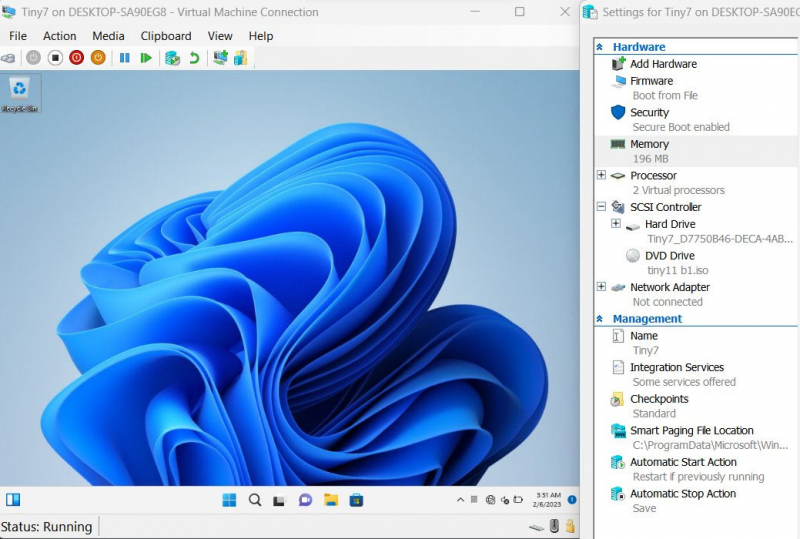The height and width of the screenshot is (539, 800).
Task: Click the Enhanced Session toolbar icon
Action: pos(220,58)
